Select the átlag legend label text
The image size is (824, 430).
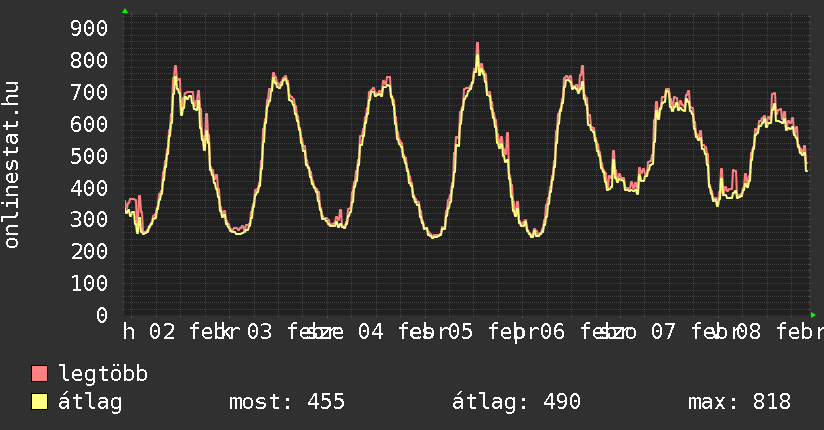[90, 402]
